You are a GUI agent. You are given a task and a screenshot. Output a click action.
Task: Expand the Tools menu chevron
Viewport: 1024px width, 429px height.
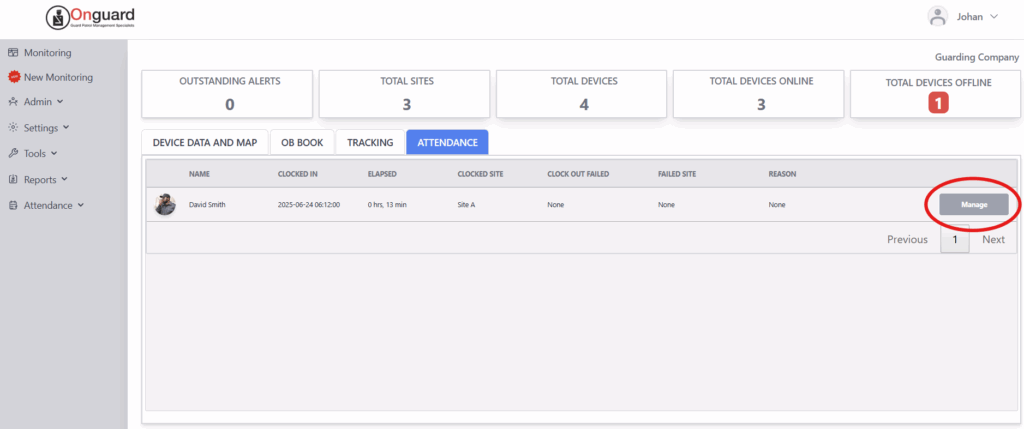54,154
